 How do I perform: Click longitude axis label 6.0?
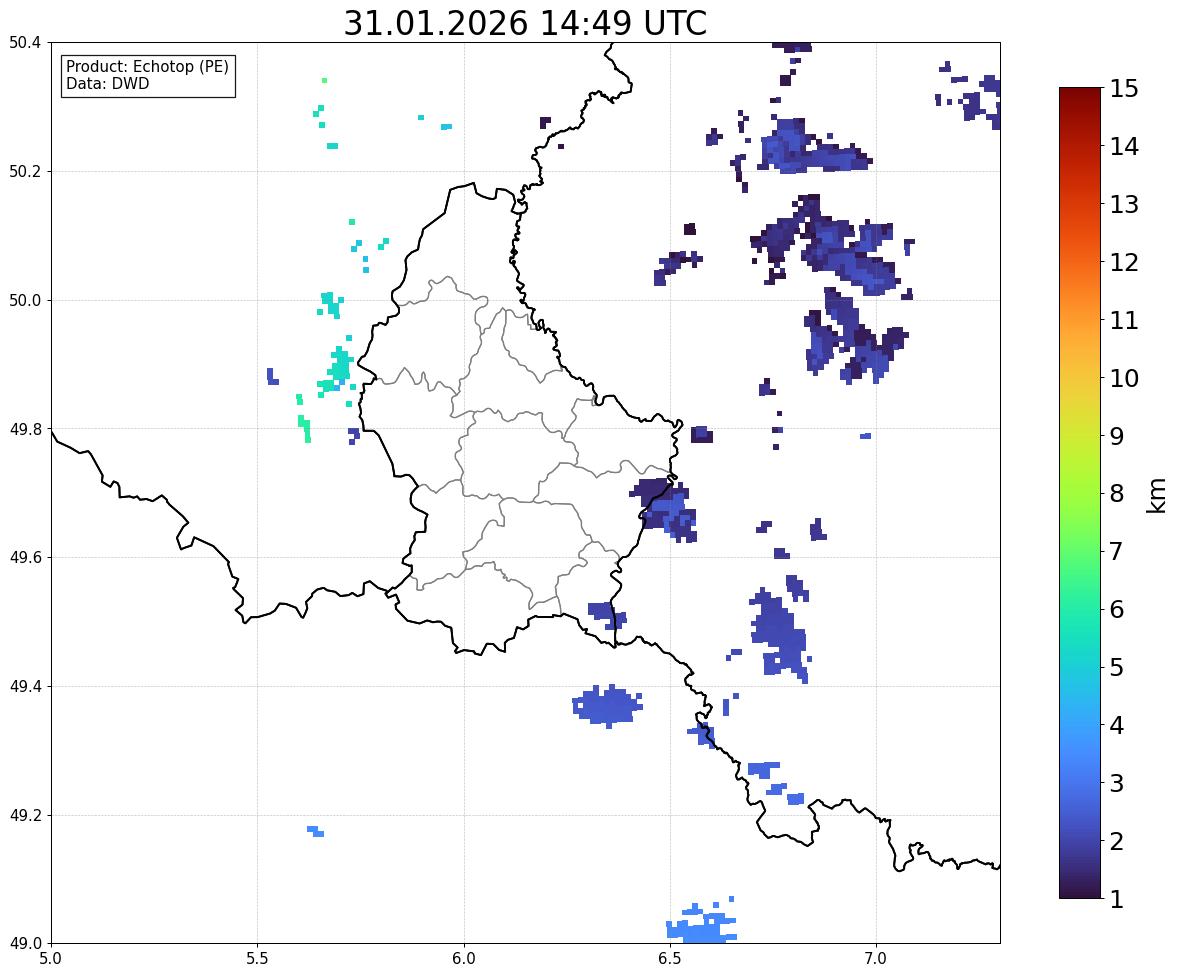pos(464,959)
